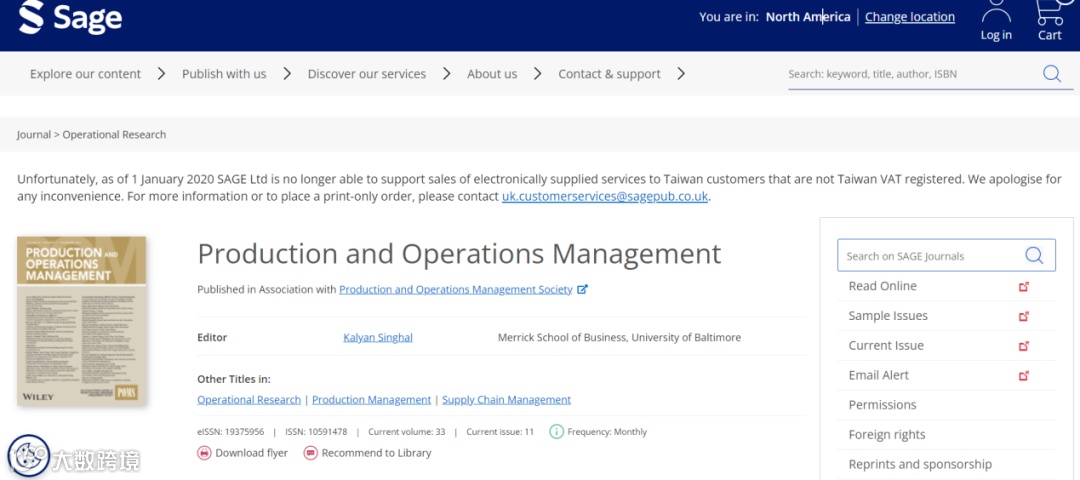Open Operational Research title link
The height and width of the screenshot is (480, 1080).
(x=249, y=399)
